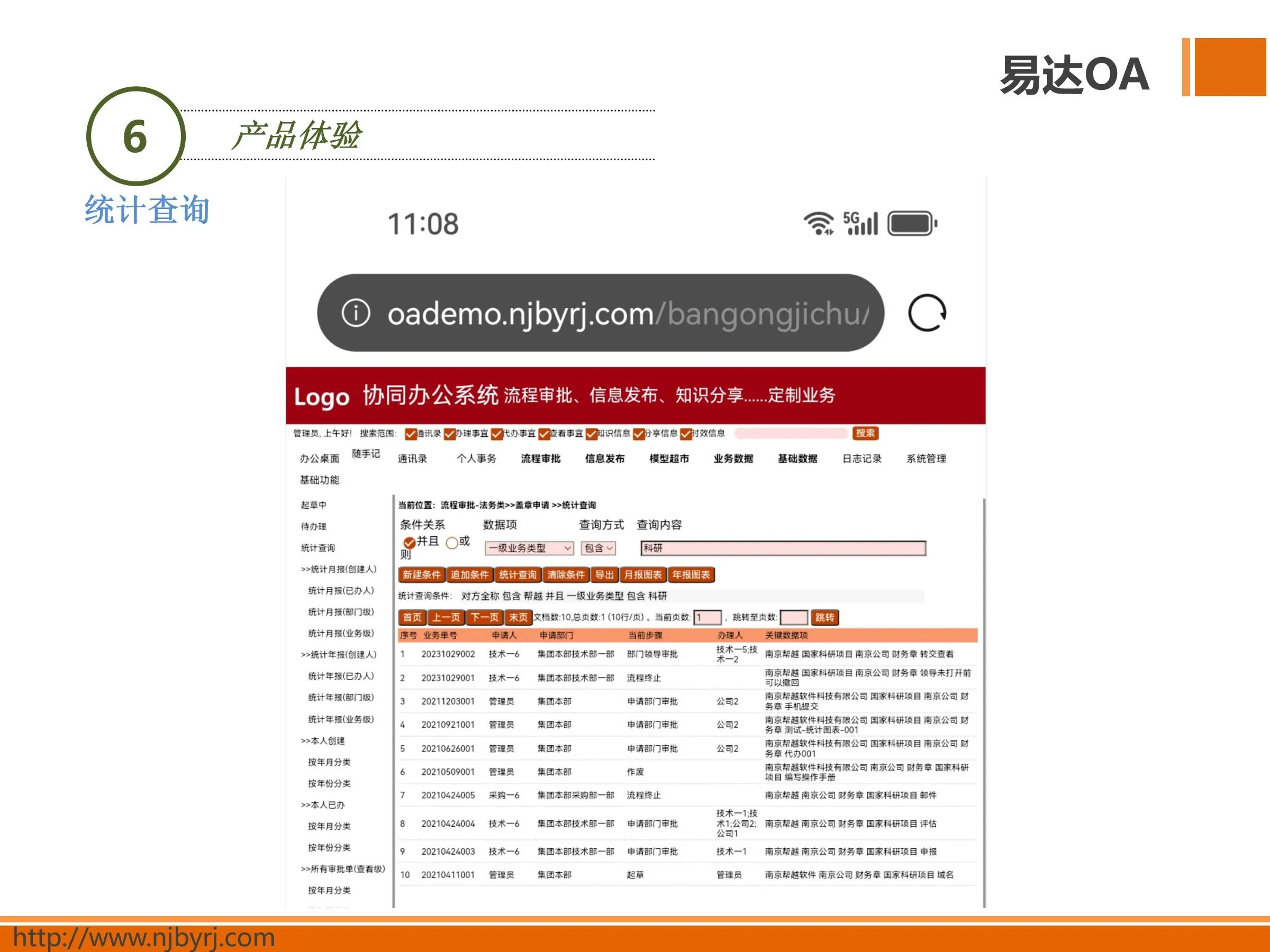Open the 流程审批 menu
Screen dimensions: 1270x952
541,459
